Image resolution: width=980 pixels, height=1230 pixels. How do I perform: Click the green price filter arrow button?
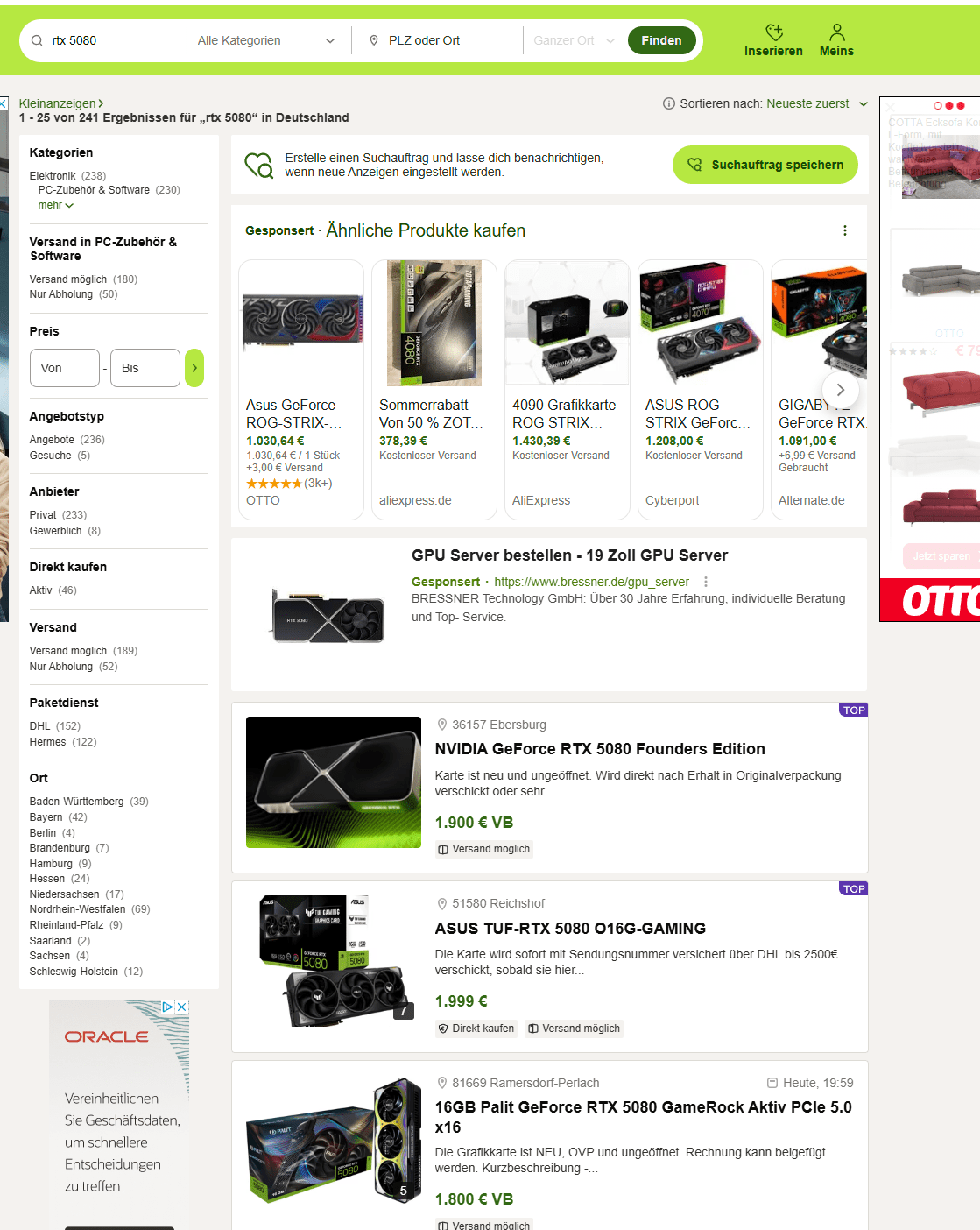coord(194,368)
